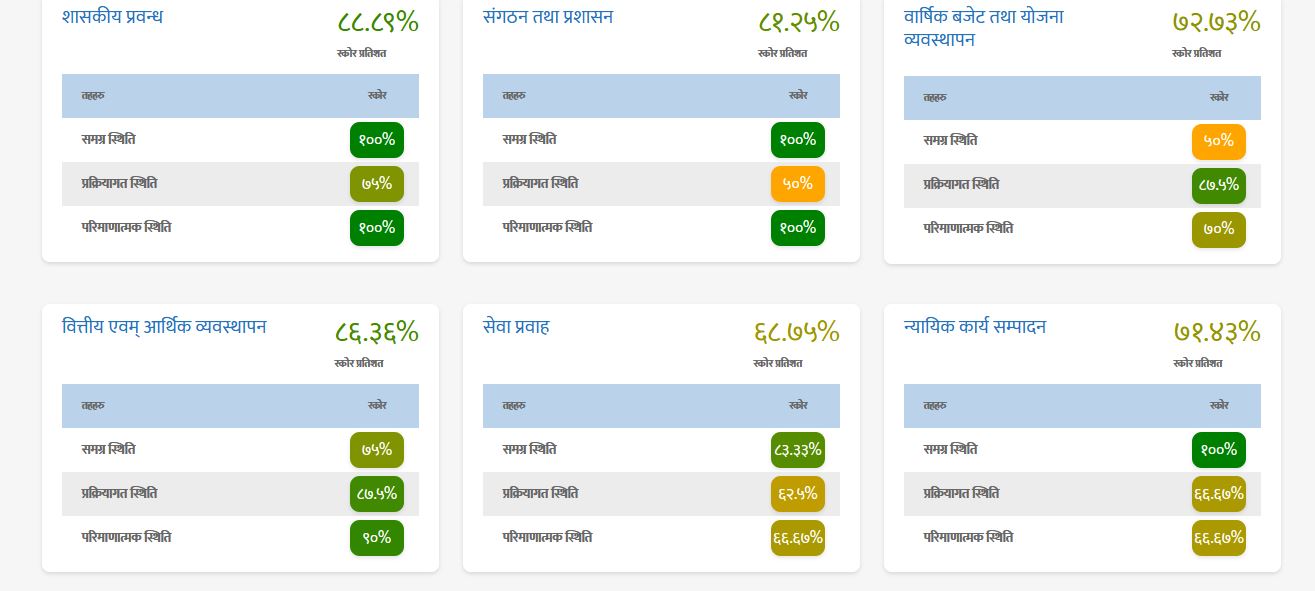
Task: Click orange ५०% समग्र स्थिति badge in वार्षिक बजेट
Action: tap(1218, 142)
